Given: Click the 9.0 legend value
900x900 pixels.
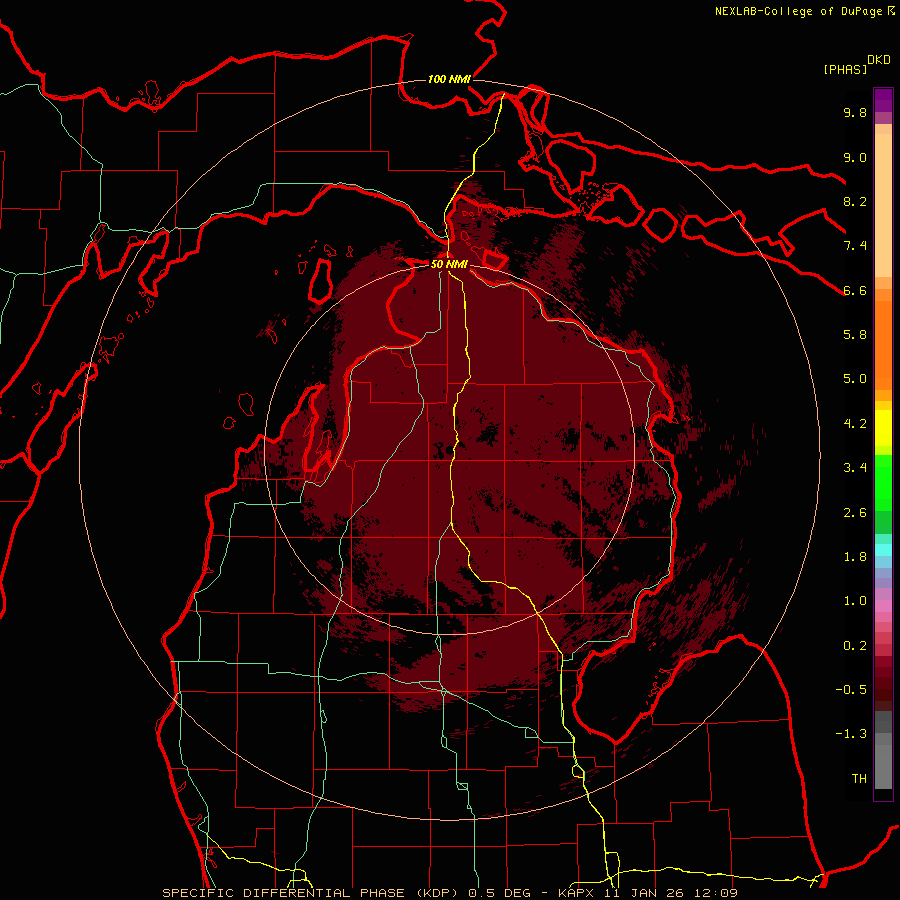Looking at the screenshot, I should tap(855, 157).
